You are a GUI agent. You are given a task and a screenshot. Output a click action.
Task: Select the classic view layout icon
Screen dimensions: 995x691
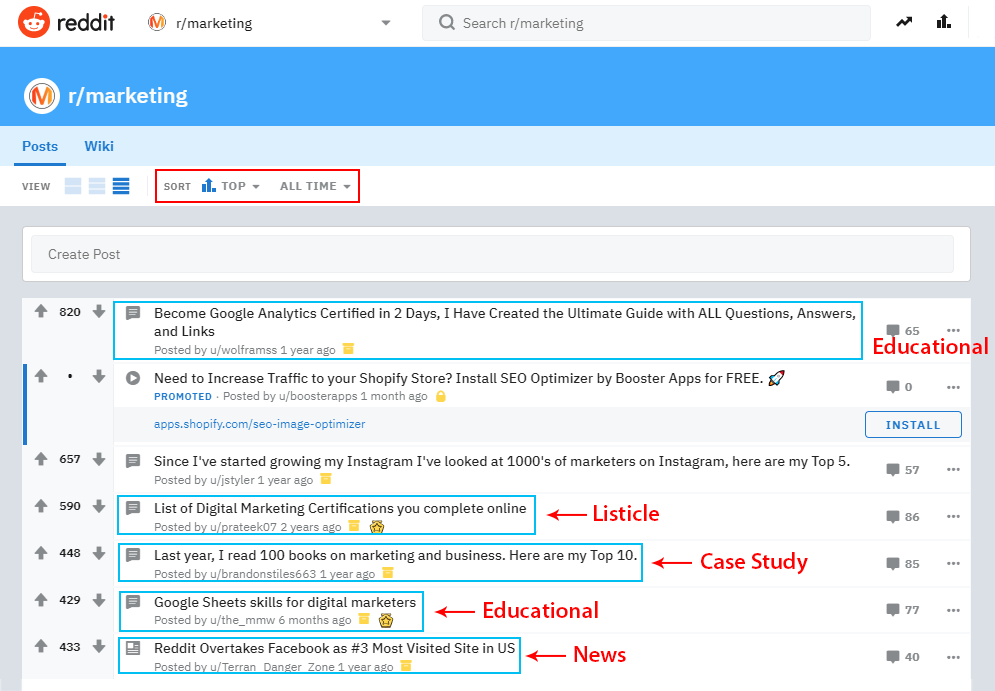coord(97,186)
